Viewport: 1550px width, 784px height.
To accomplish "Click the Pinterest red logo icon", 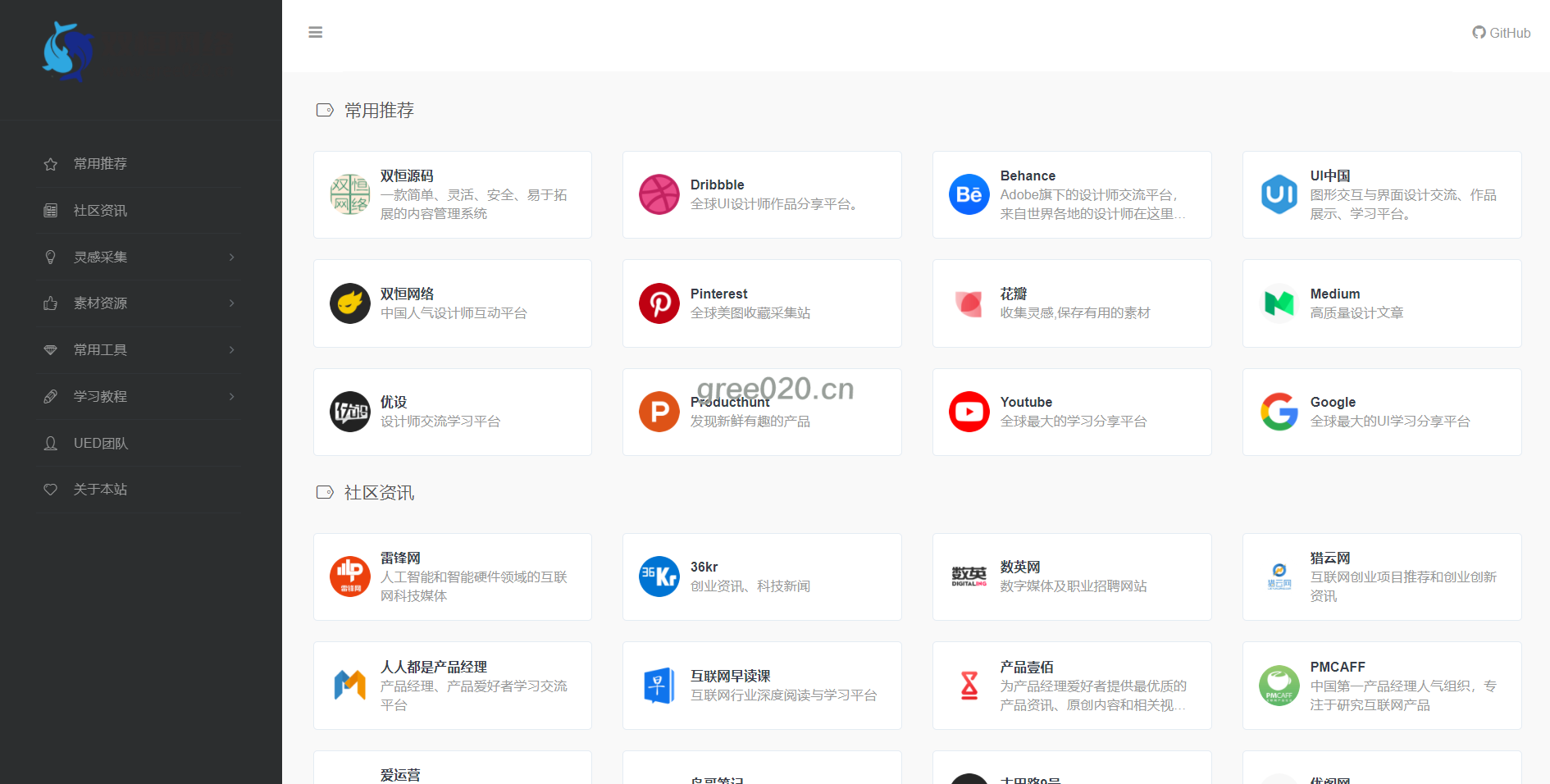I will [659, 303].
